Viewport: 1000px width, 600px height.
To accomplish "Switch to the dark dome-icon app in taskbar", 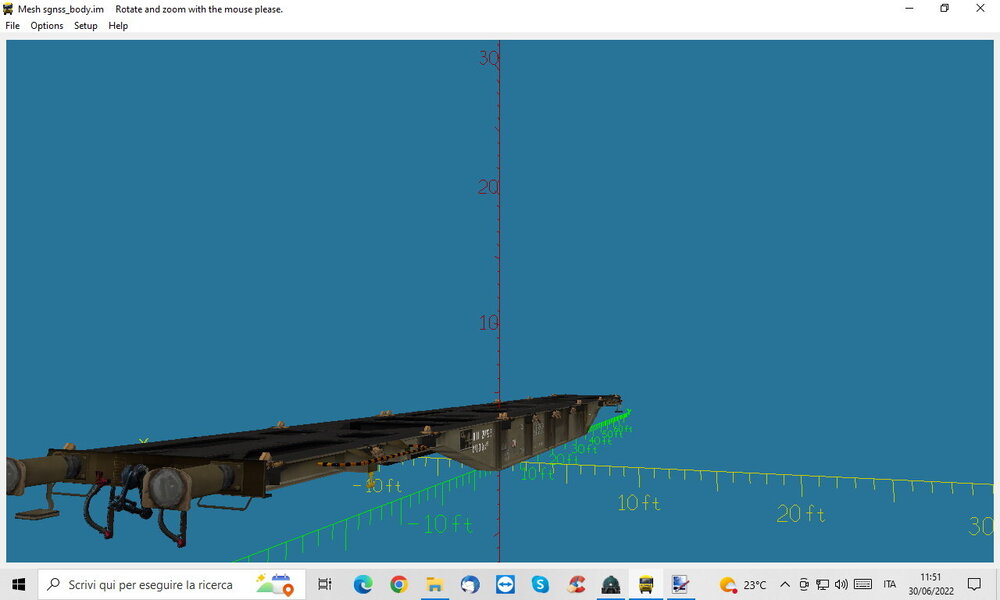I will tap(611, 584).
